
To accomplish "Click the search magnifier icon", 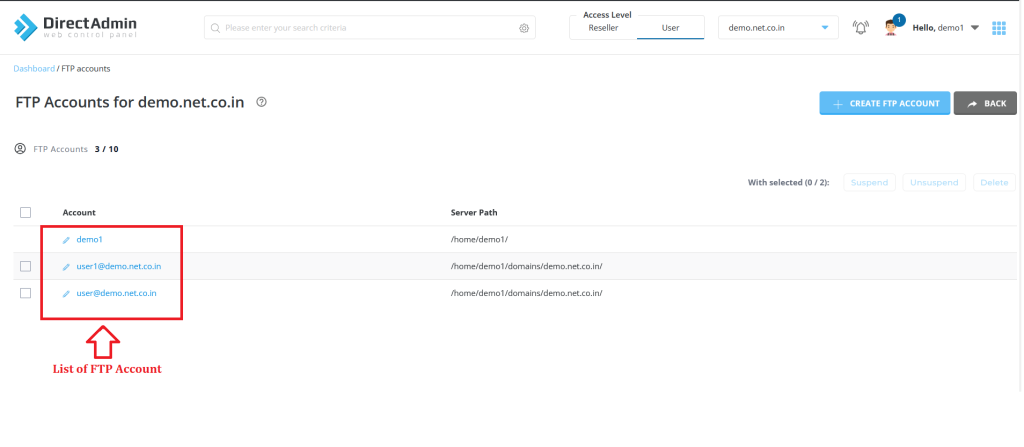I will 215,28.
